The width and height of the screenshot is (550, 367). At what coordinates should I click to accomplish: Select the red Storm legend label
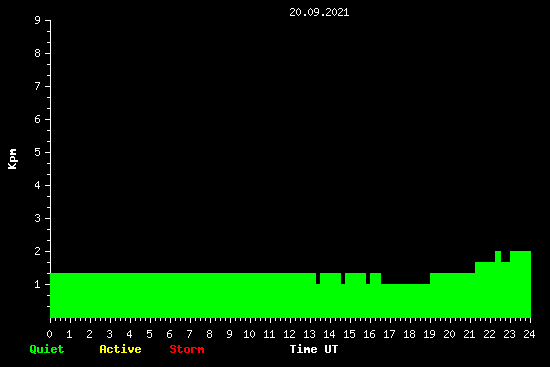click(187, 349)
